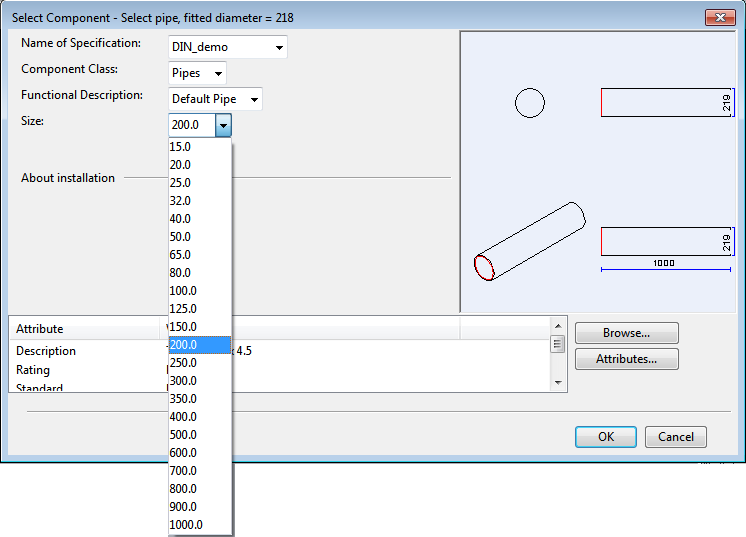
Task: Close the Select Component dialog
Action: 720,18
